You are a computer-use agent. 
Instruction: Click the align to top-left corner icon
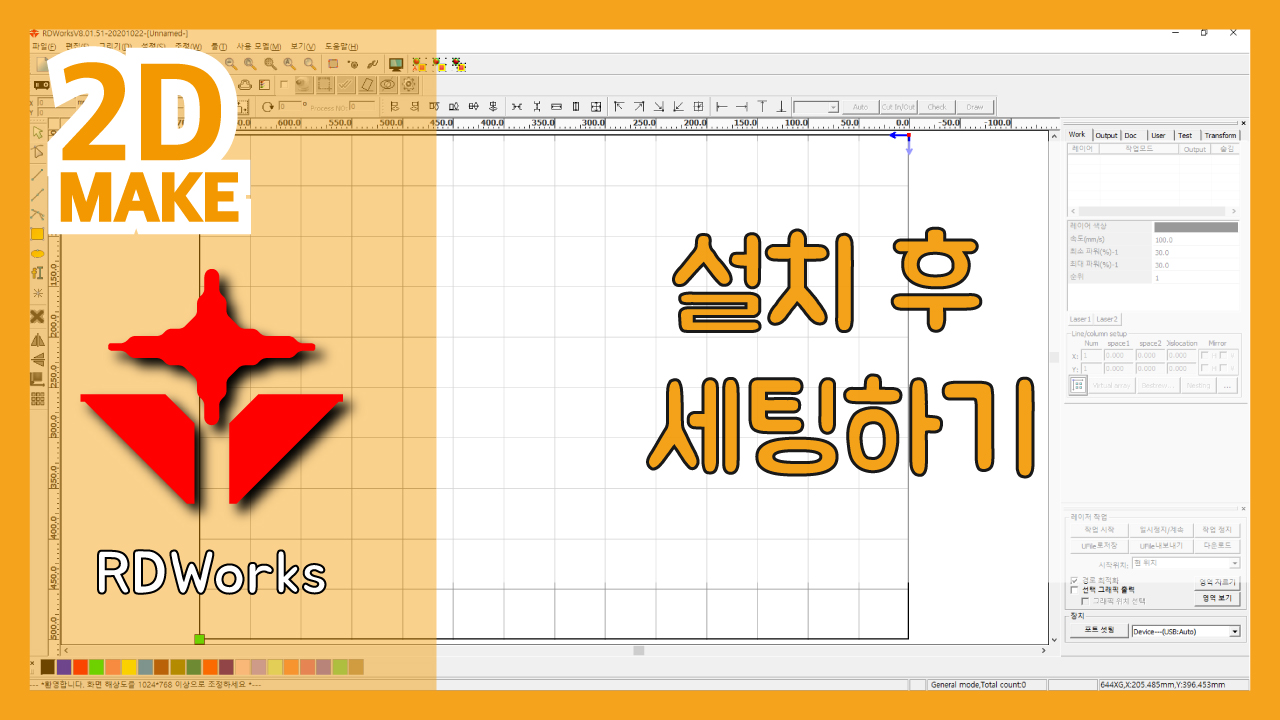(x=619, y=106)
